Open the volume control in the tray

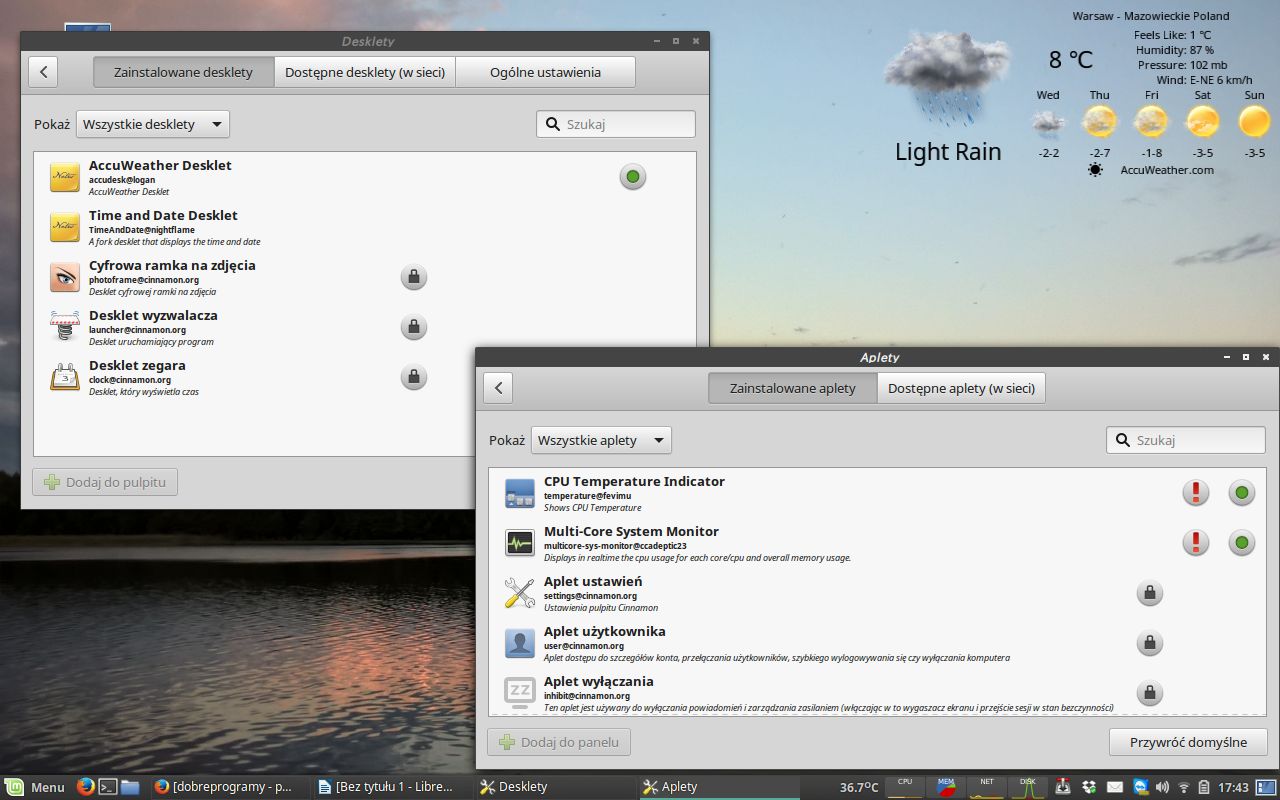1162,787
